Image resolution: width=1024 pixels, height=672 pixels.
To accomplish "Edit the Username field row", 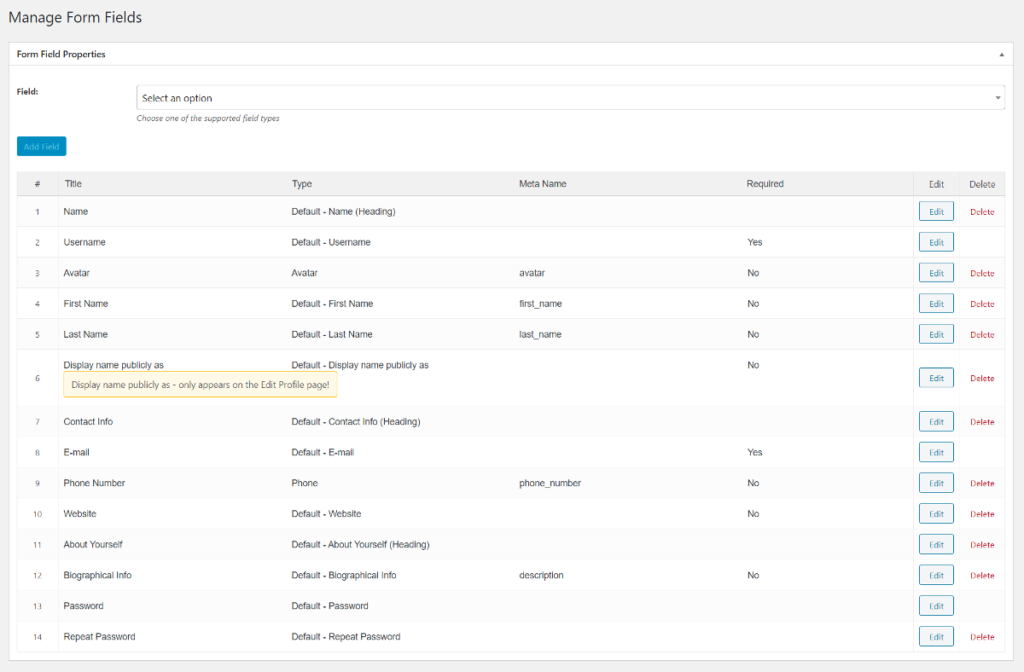I will pos(936,242).
